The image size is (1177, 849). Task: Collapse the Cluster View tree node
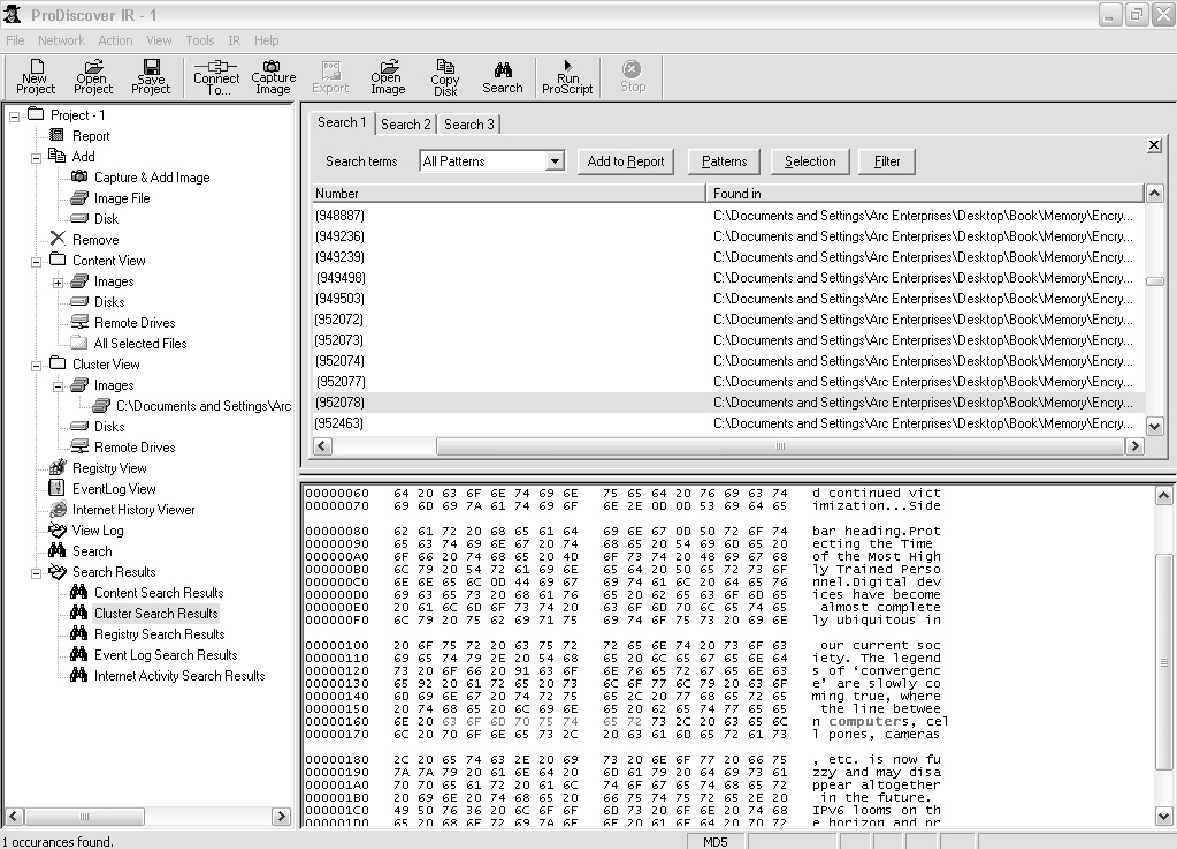pyautogui.click(x=36, y=366)
